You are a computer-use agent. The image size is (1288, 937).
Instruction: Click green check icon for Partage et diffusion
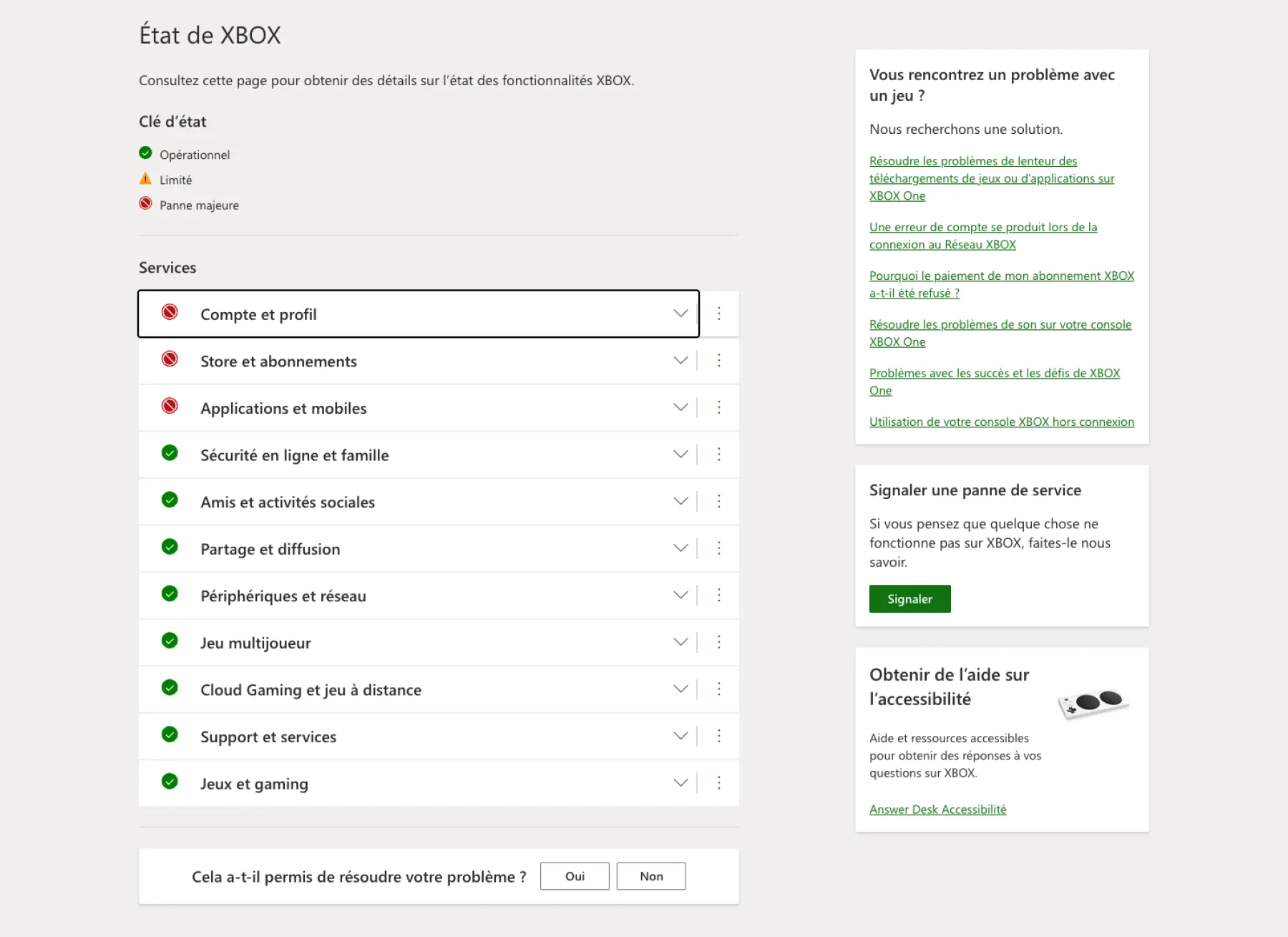pos(170,547)
